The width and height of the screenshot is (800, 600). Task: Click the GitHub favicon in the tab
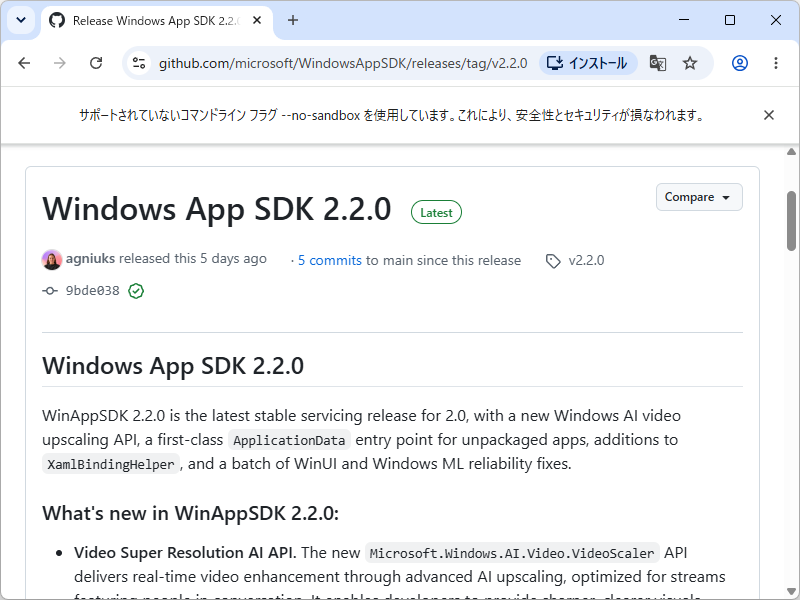click(x=57, y=20)
